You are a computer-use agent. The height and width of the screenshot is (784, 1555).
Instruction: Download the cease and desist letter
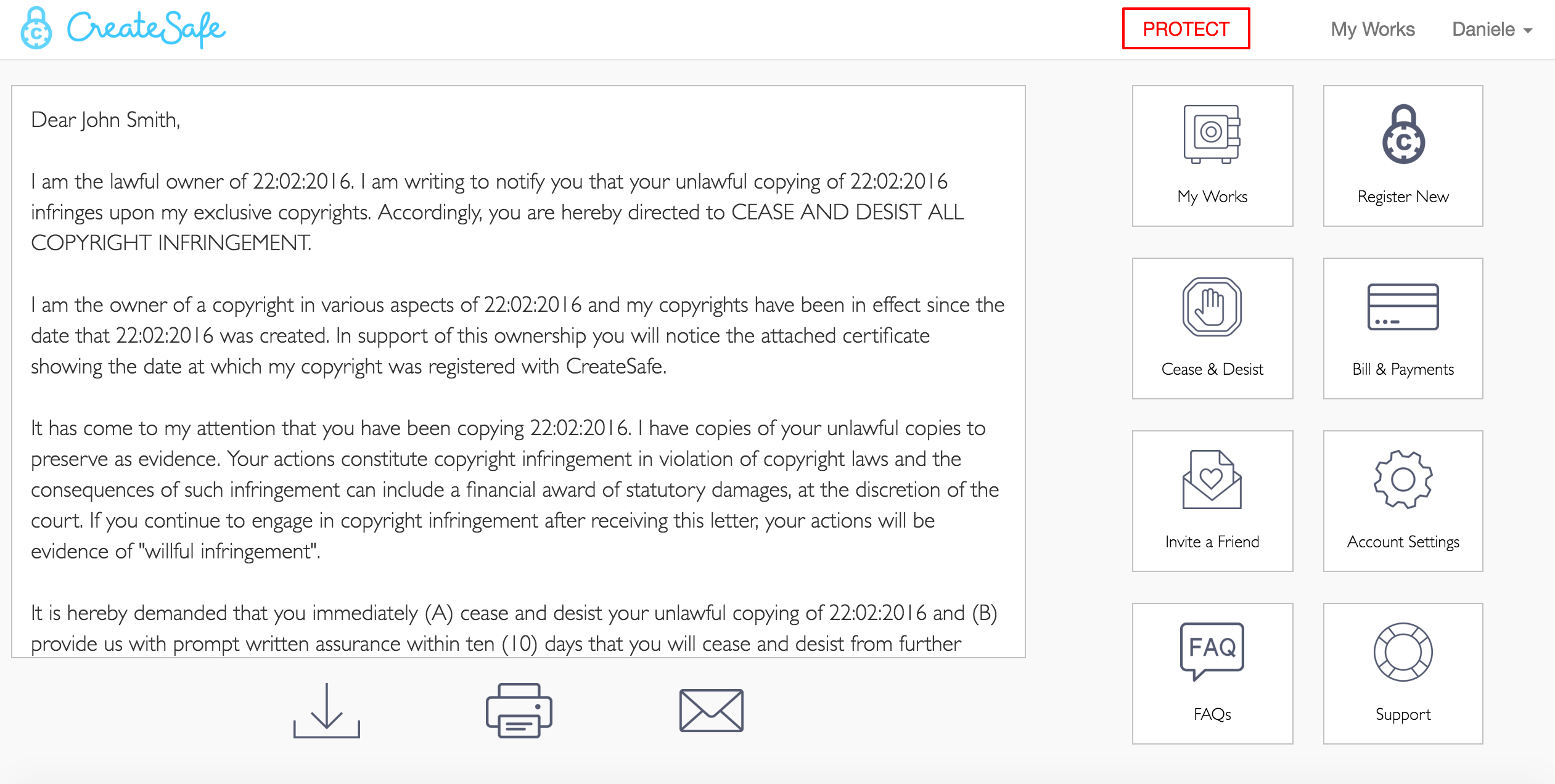coord(327,711)
